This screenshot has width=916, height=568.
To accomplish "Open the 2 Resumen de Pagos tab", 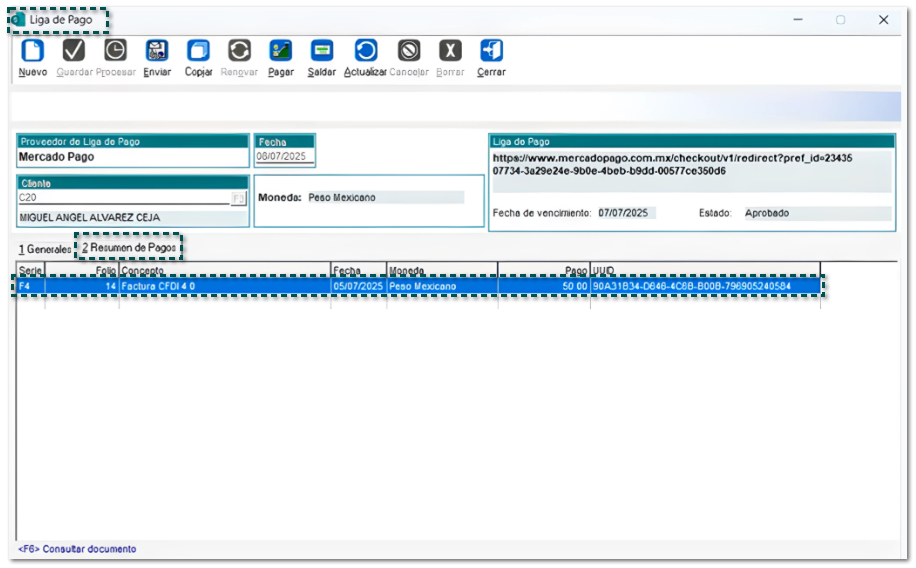I will point(130,247).
